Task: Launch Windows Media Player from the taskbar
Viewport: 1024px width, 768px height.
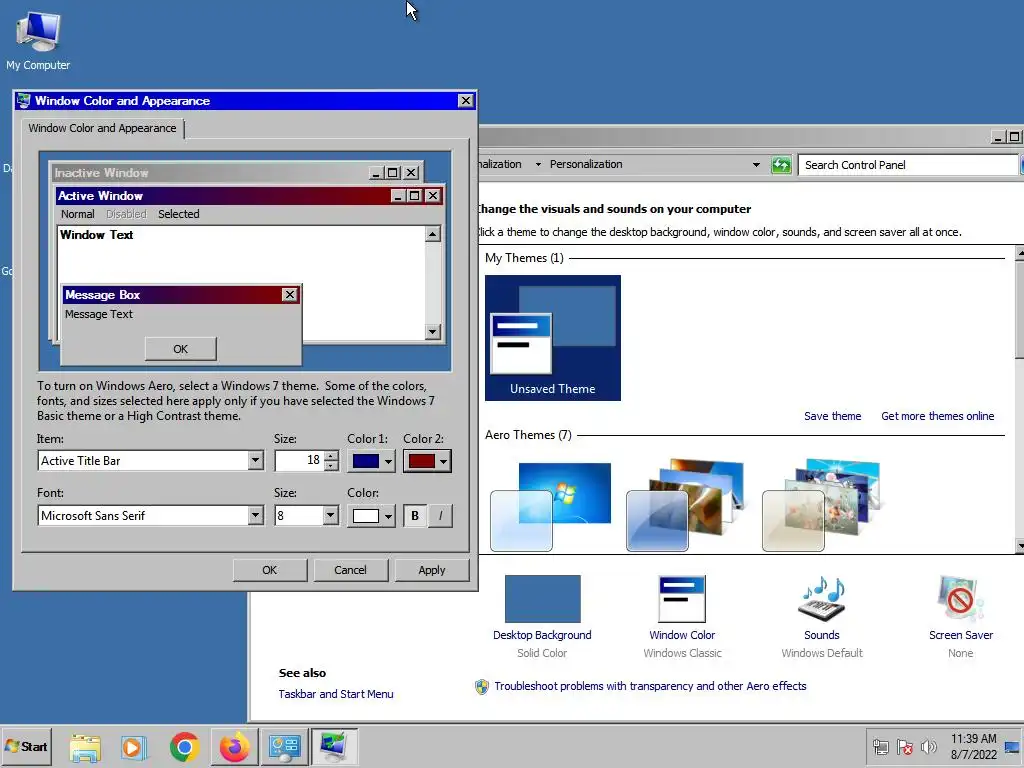Action: pos(133,747)
